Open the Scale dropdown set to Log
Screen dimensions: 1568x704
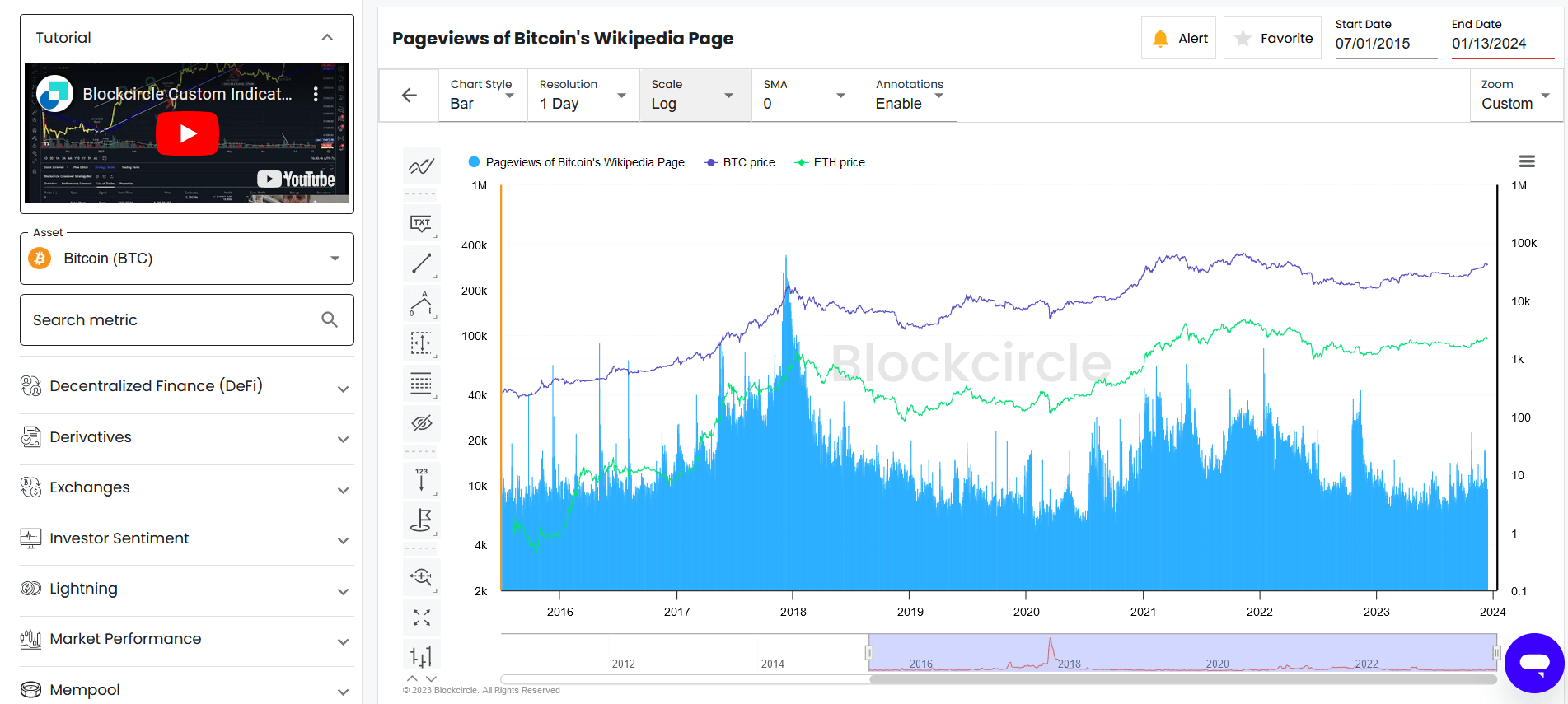[x=695, y=96]
